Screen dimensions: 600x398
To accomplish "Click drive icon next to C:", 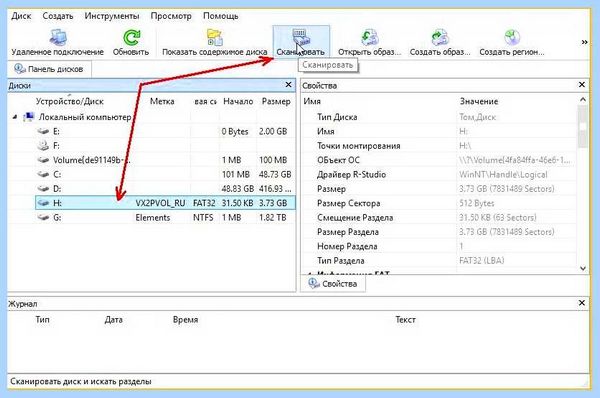I will [x=43, y=175].
